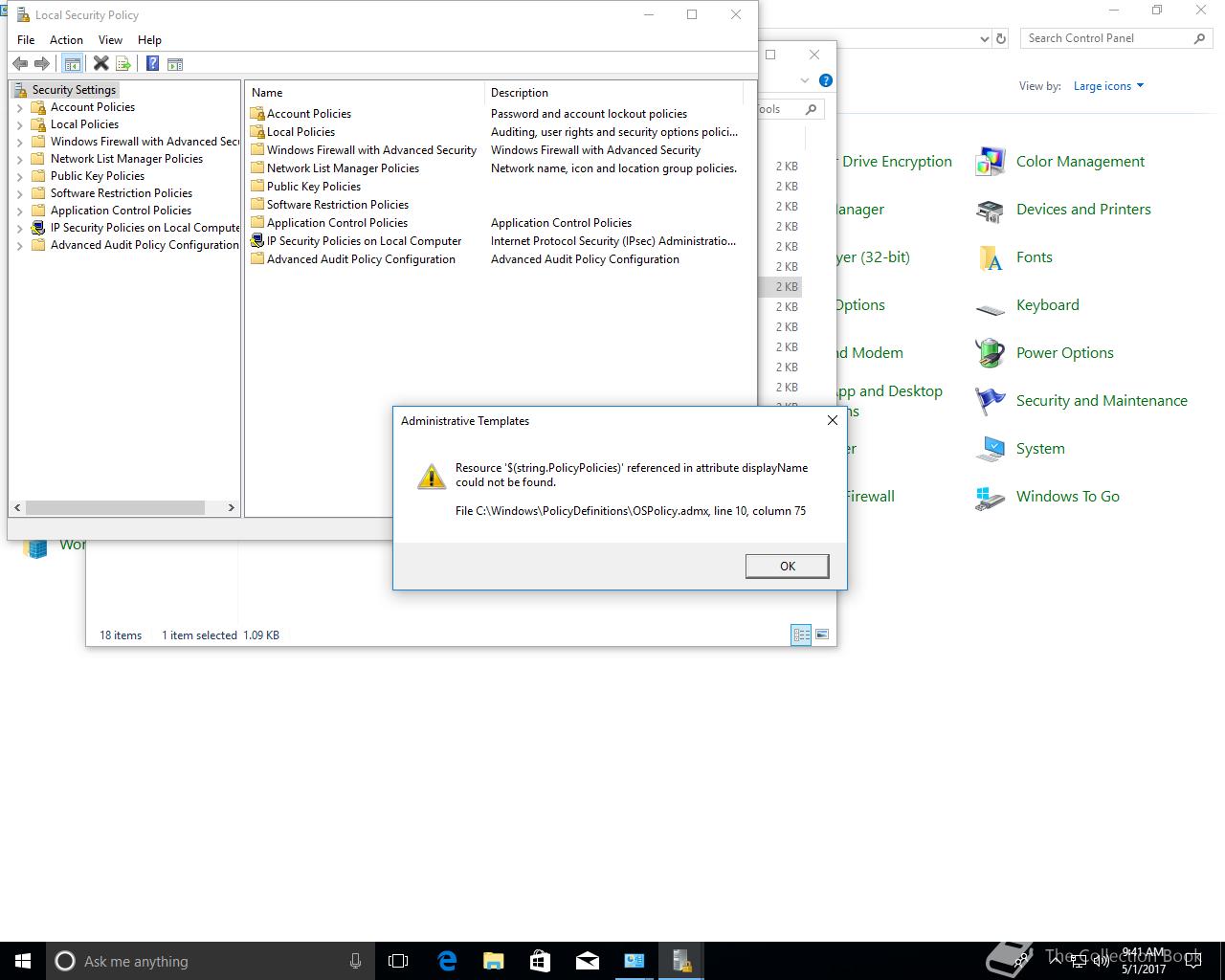
Task: Open the View menu
Action: (110, 40)
